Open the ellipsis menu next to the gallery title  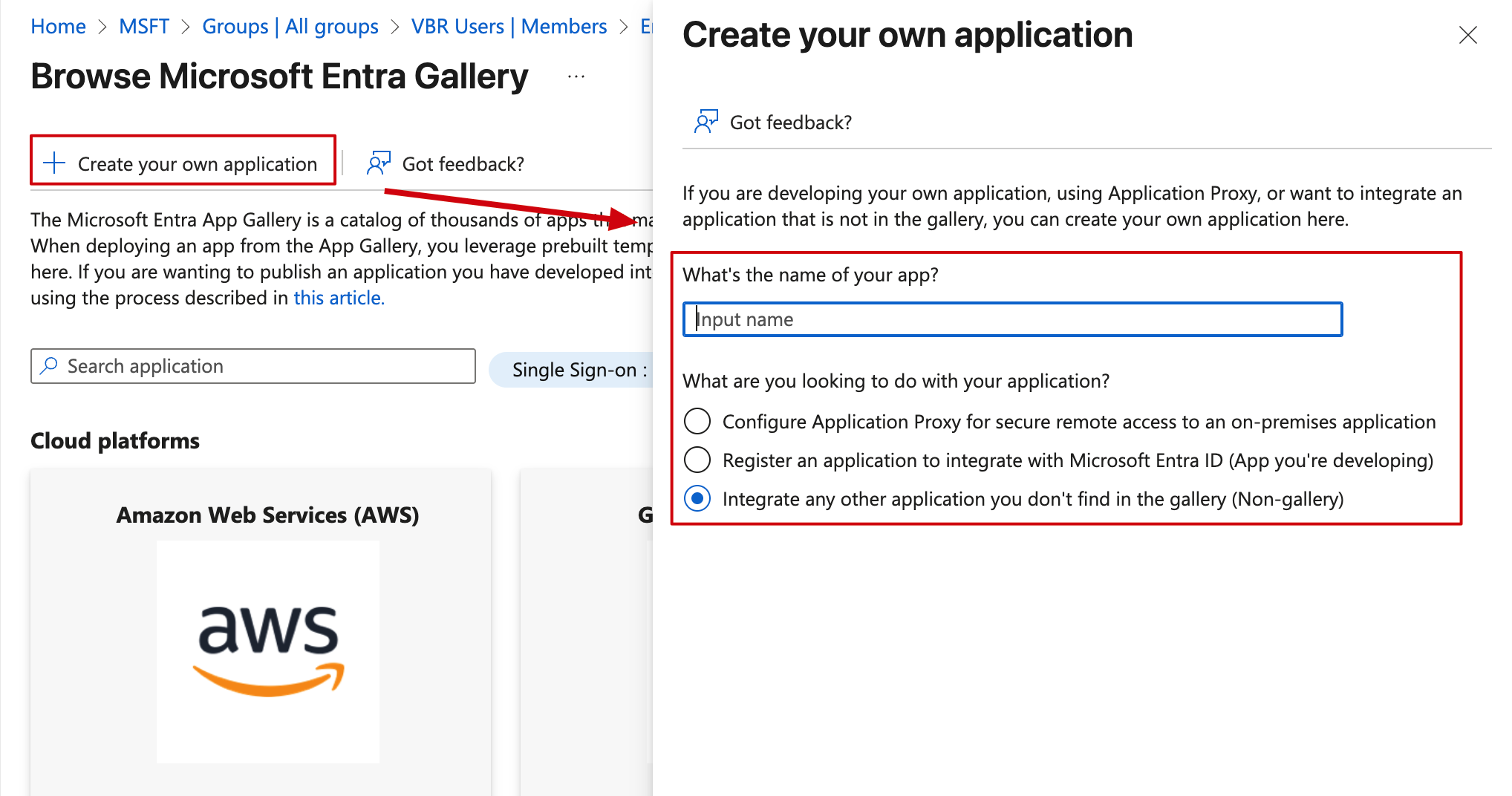(x=576, y=76)
